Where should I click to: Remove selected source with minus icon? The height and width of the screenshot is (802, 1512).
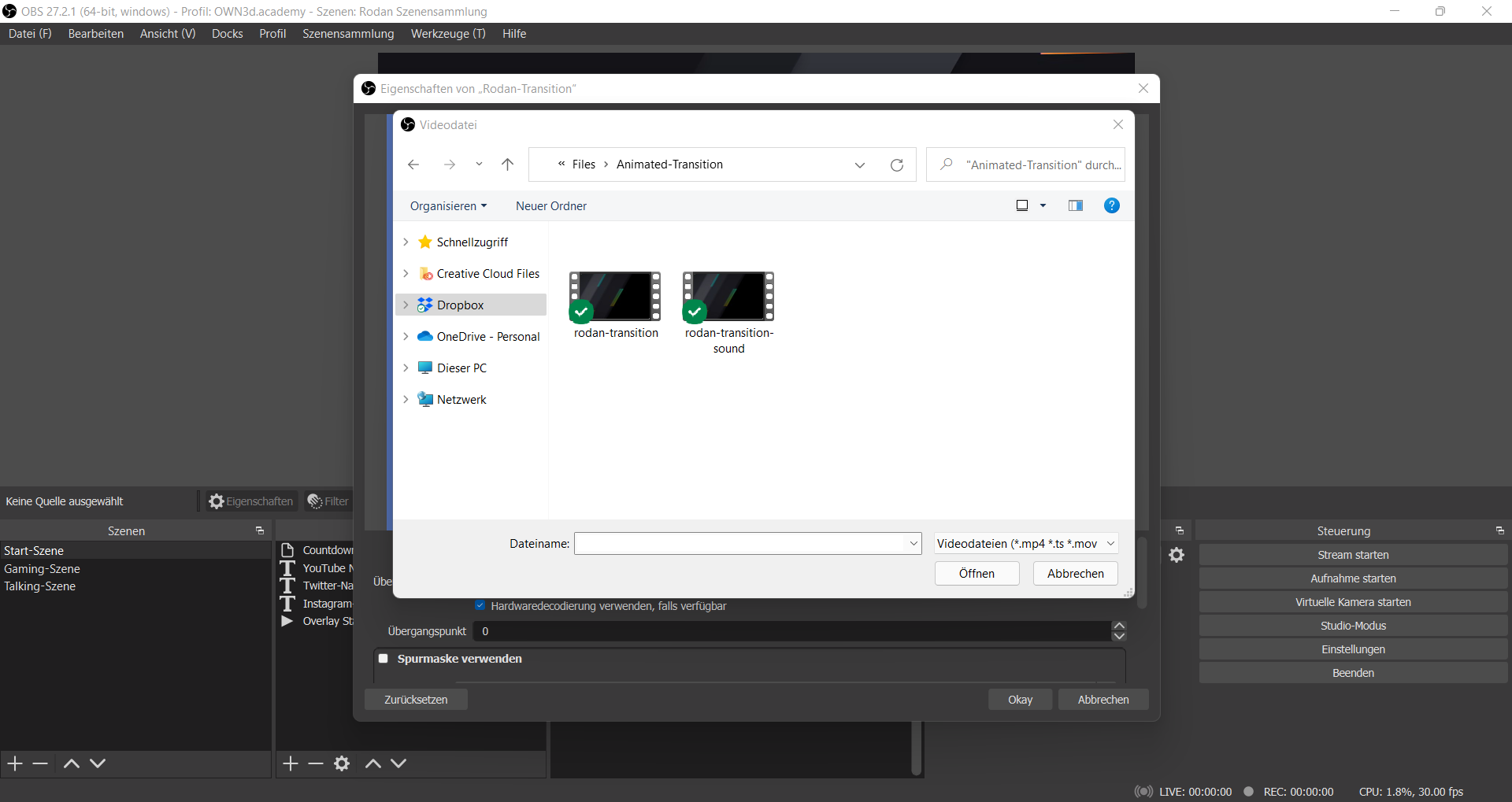point(316,763)
